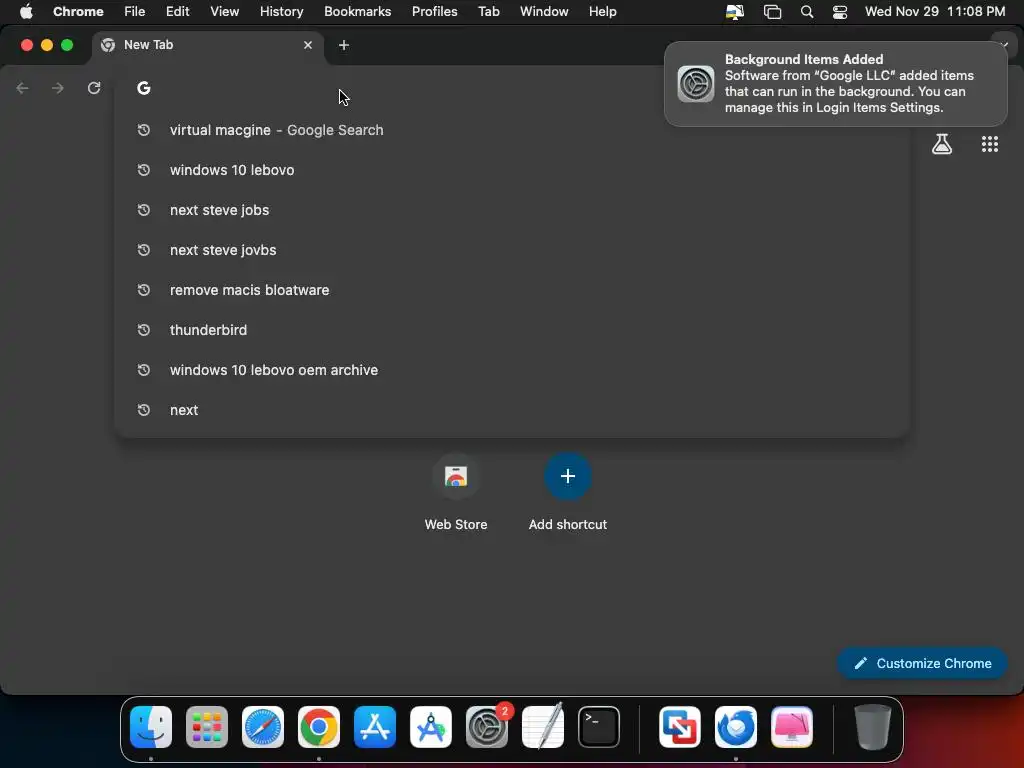
Task: Open the Help menu
Action: tap(602, 12)
